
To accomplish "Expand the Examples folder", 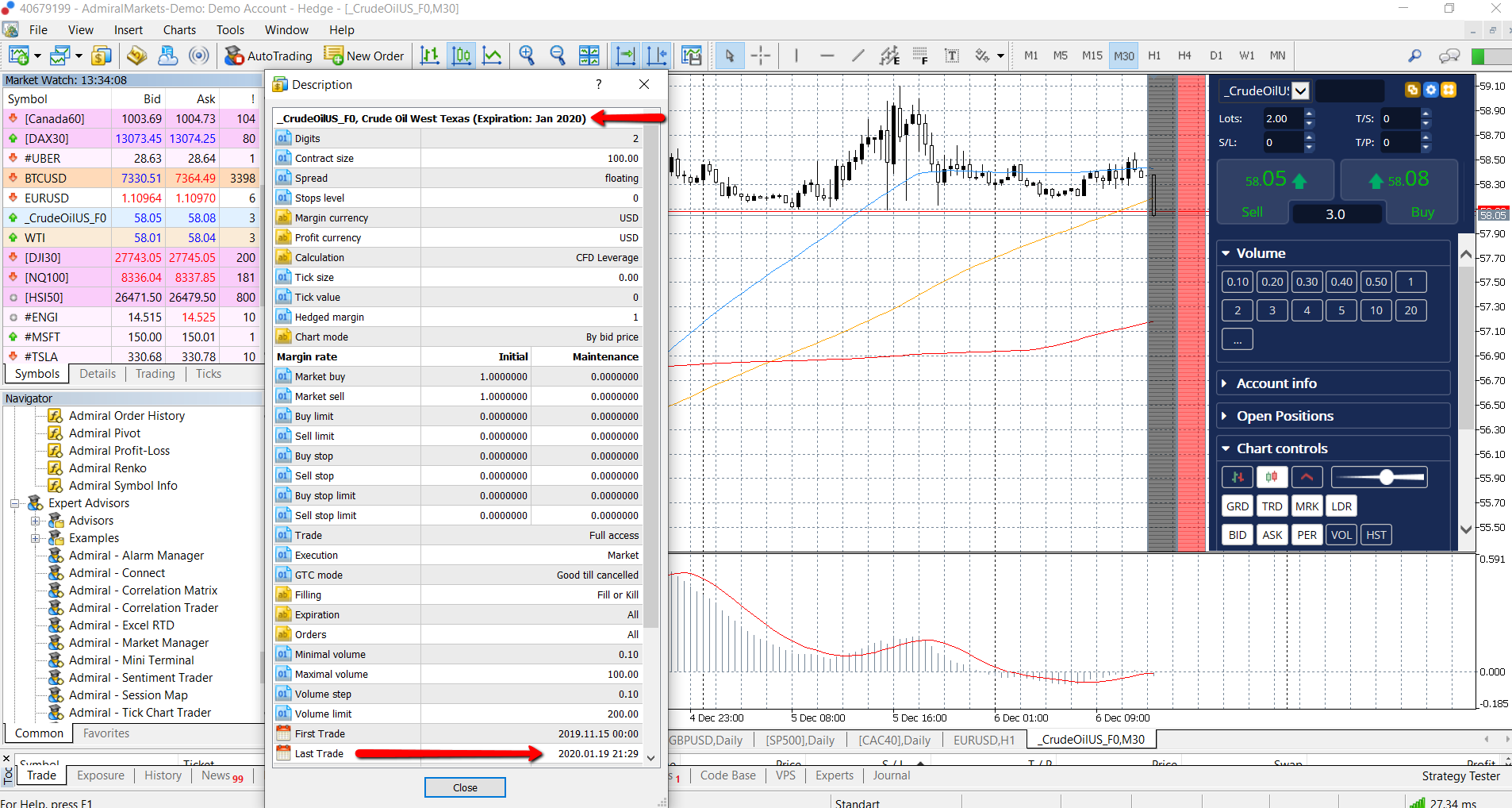I will coord(35,538).
